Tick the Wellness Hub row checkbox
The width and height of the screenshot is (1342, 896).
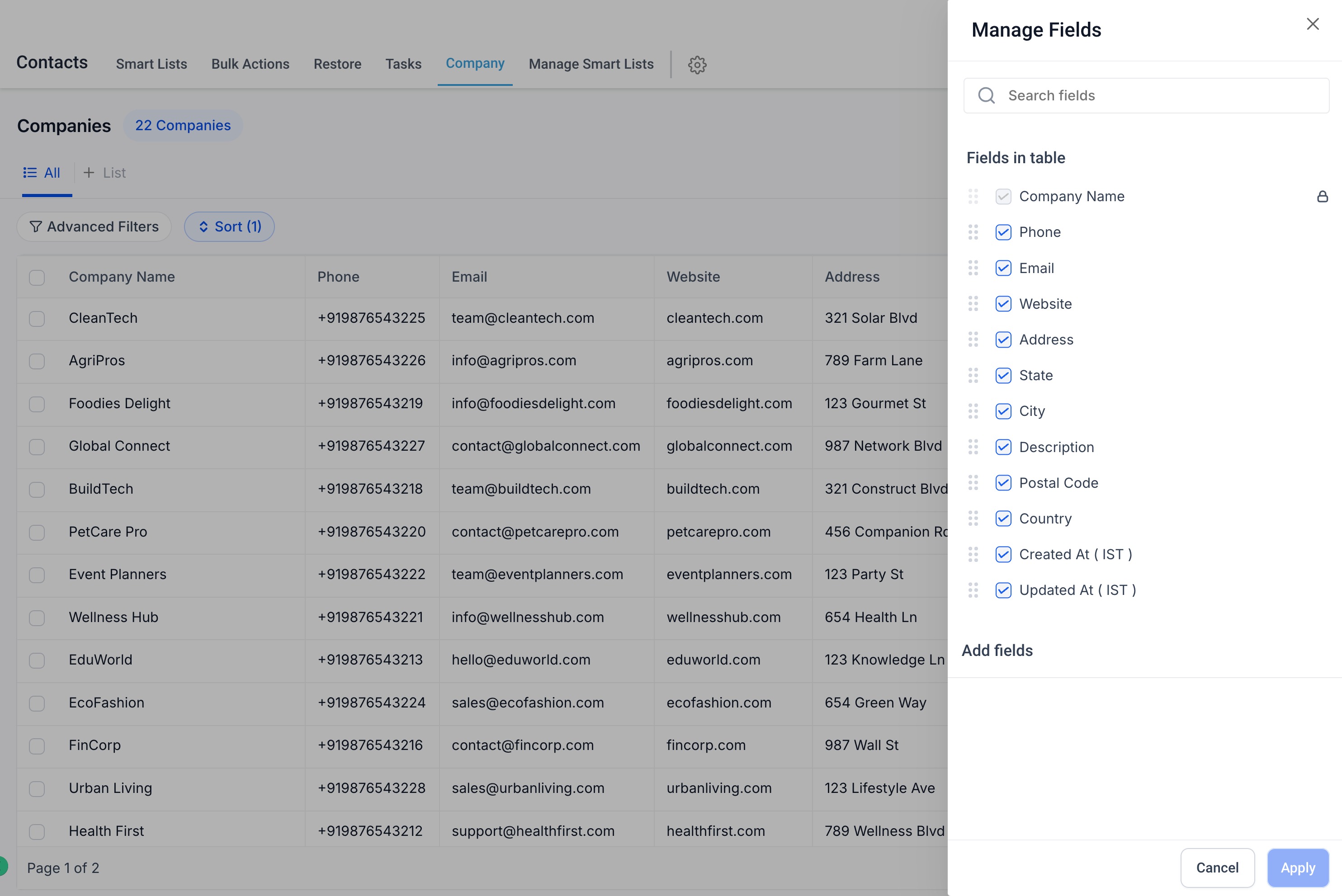[37, 618]
